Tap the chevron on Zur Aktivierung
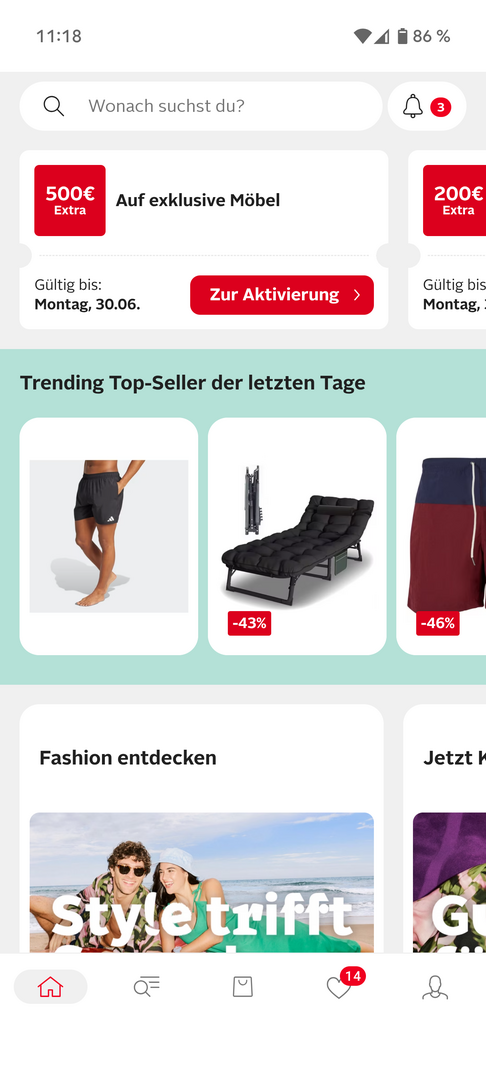The height and width of the screenshot is (1080, 486). 357,295
